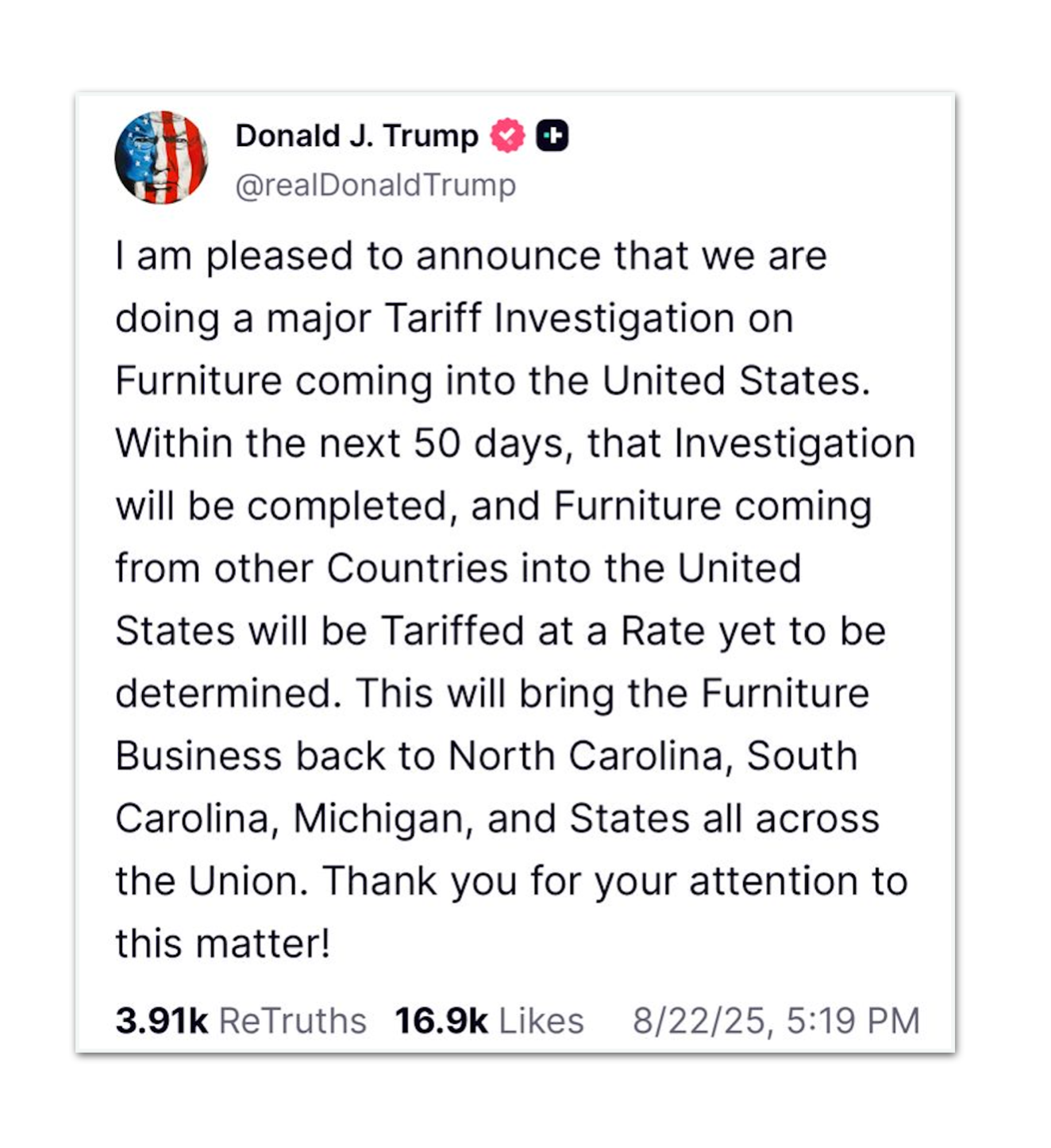Click the 5:19 PM timestamp
Screen dimensions: 1051x1148
click(853, 1021)
